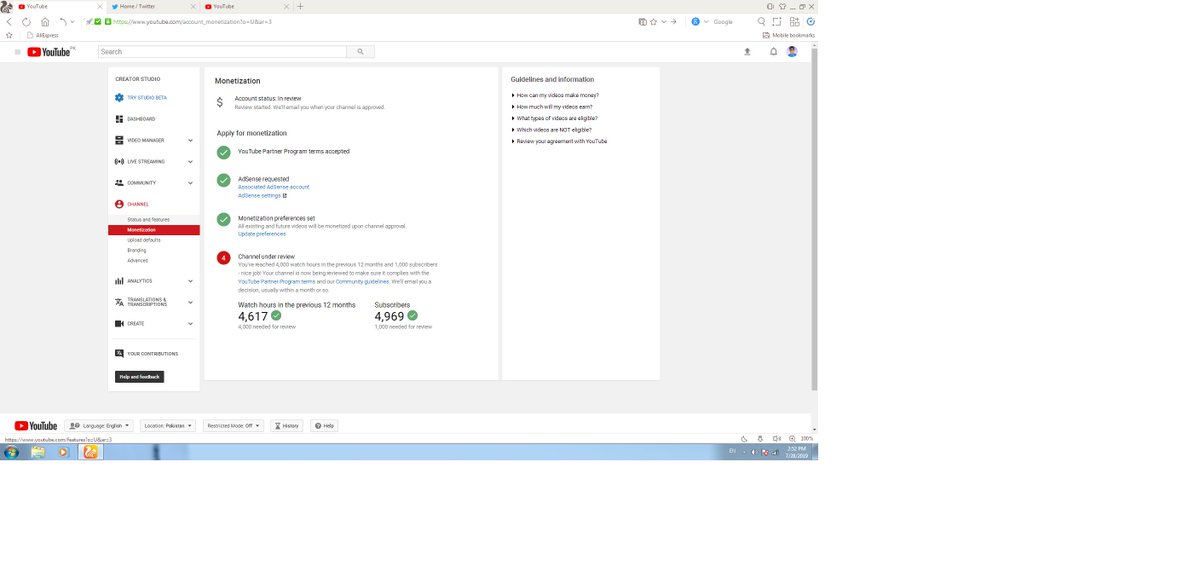Expand 'Review your agreement with YouTube'
The height and width of the screenshot is (566, 1200).
559,141
